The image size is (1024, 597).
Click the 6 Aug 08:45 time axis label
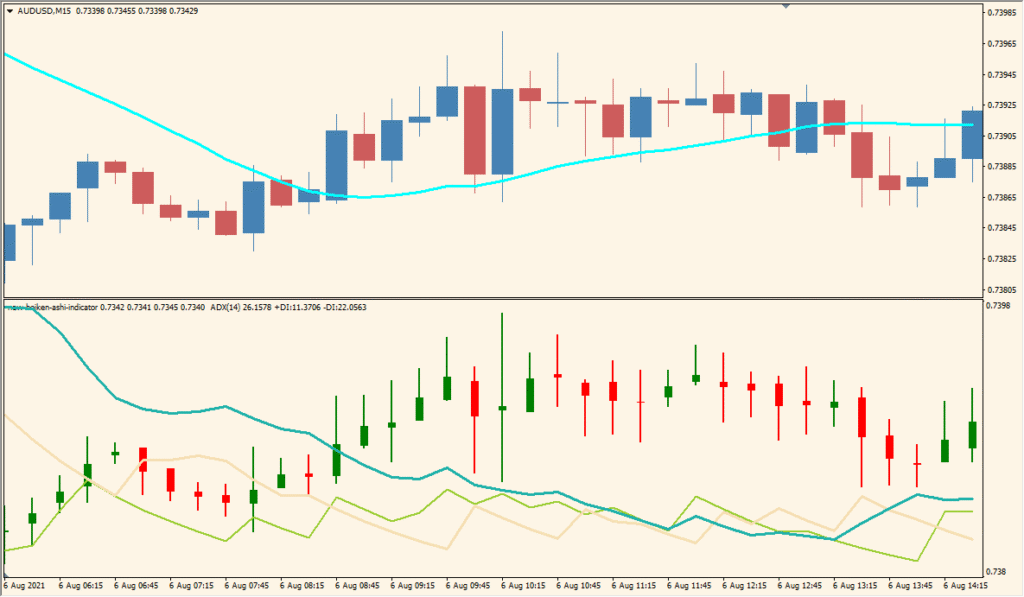coord(359,586)
